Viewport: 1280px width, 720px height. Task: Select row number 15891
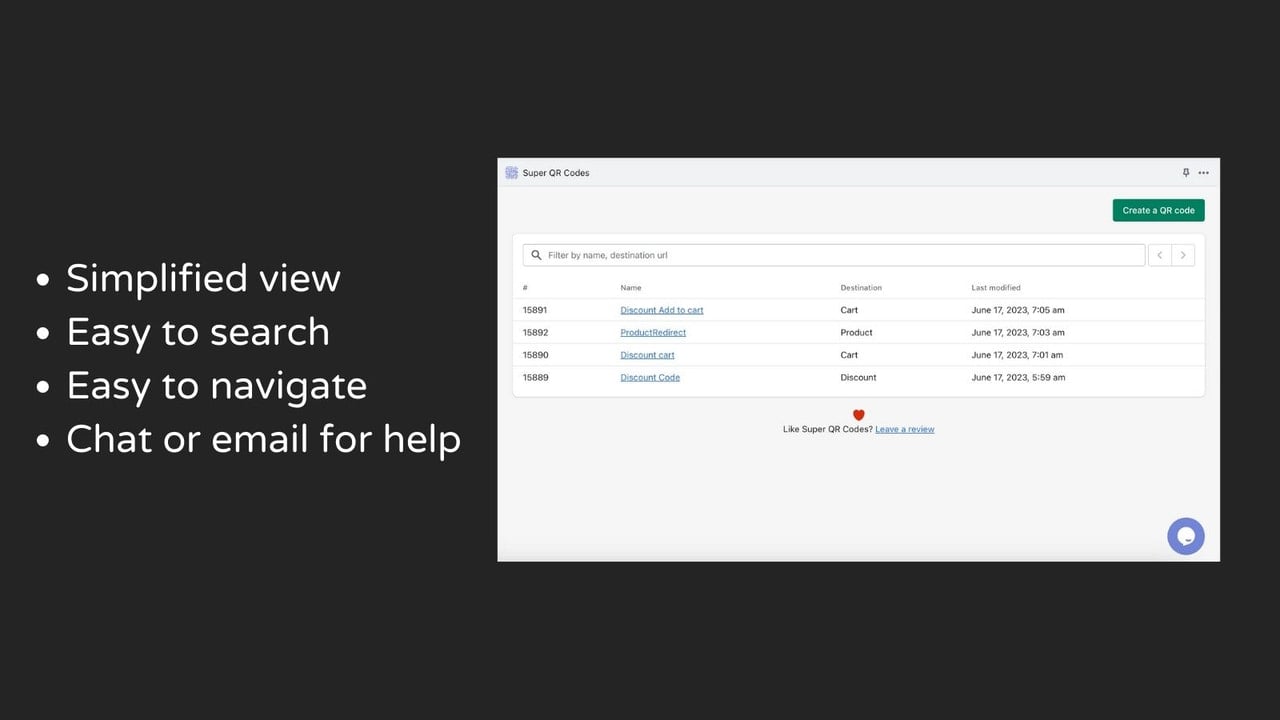(x=535, y=310)
